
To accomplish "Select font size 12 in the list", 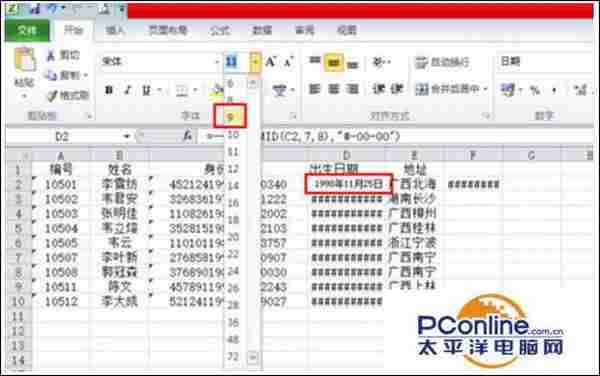I will [233, 169].
